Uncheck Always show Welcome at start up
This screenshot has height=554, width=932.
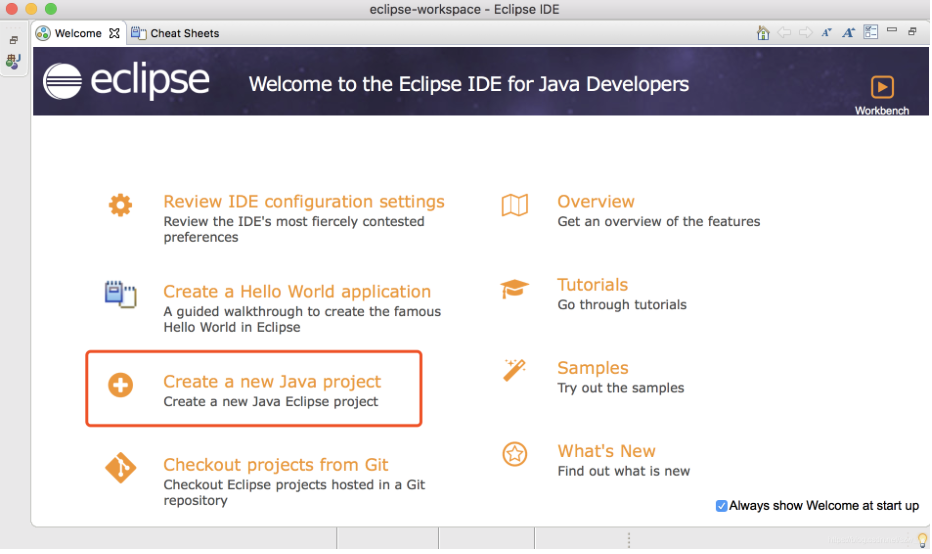pos(721,506)
